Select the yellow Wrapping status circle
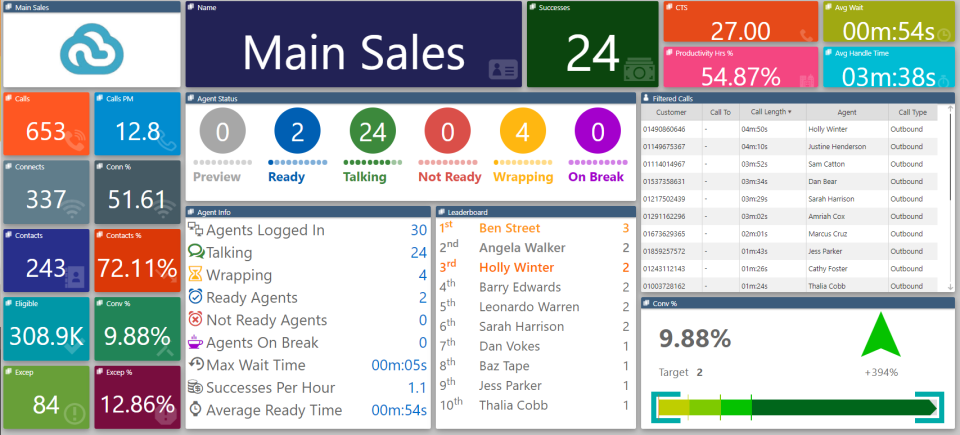The width and height of the screenshot is (960, 435). pos(523,132)
